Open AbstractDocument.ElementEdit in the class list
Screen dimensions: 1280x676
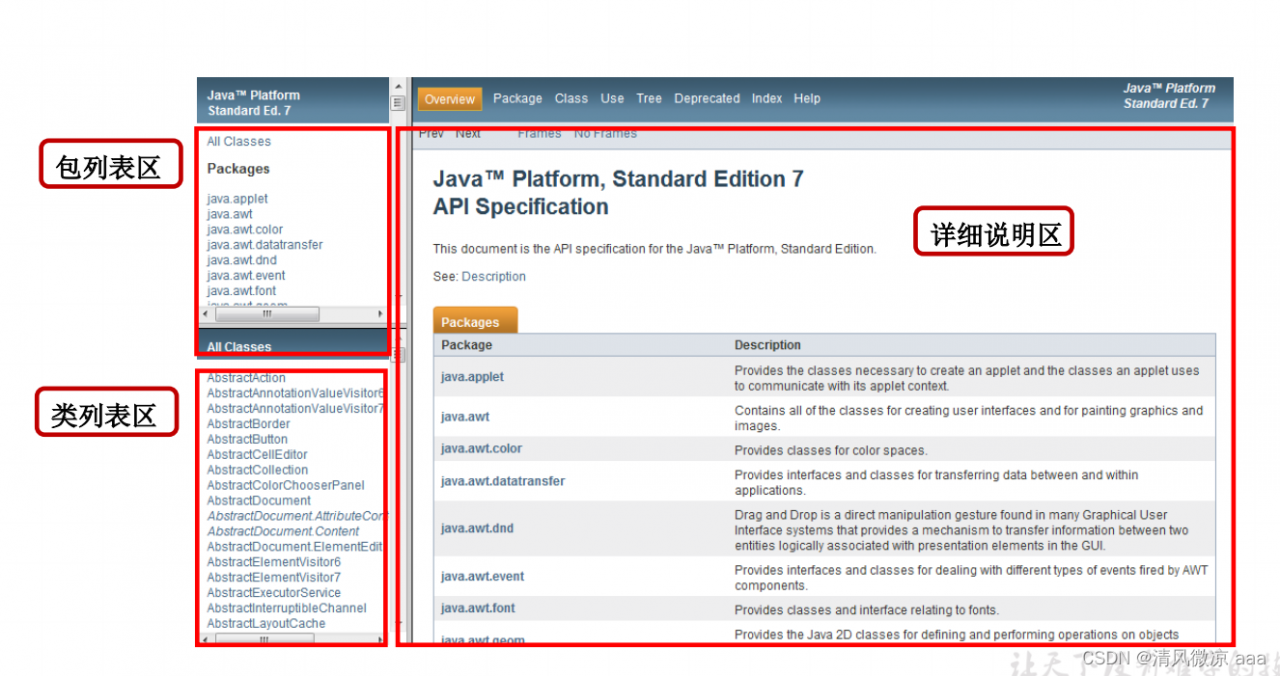[295, 547]
